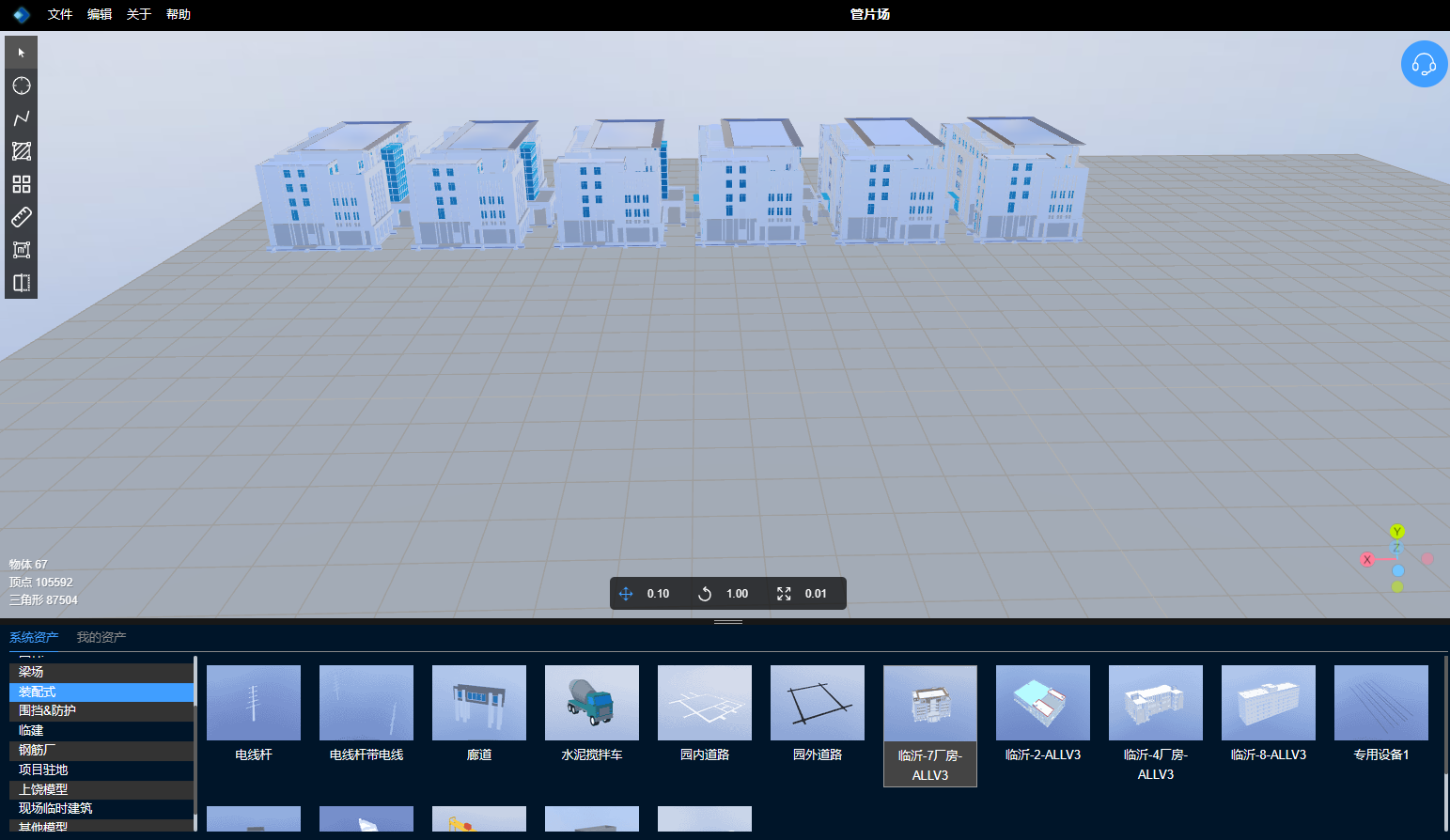
Task: Open customer support headset button
Action: (1424, 64)
